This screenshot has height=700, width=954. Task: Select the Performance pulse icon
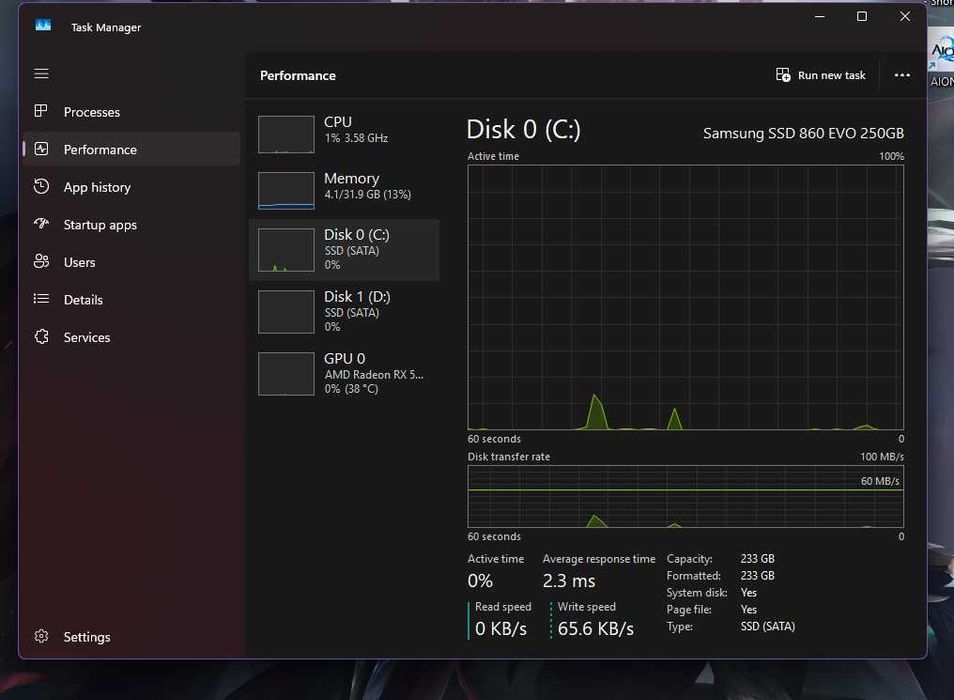(x=41, y=149)
